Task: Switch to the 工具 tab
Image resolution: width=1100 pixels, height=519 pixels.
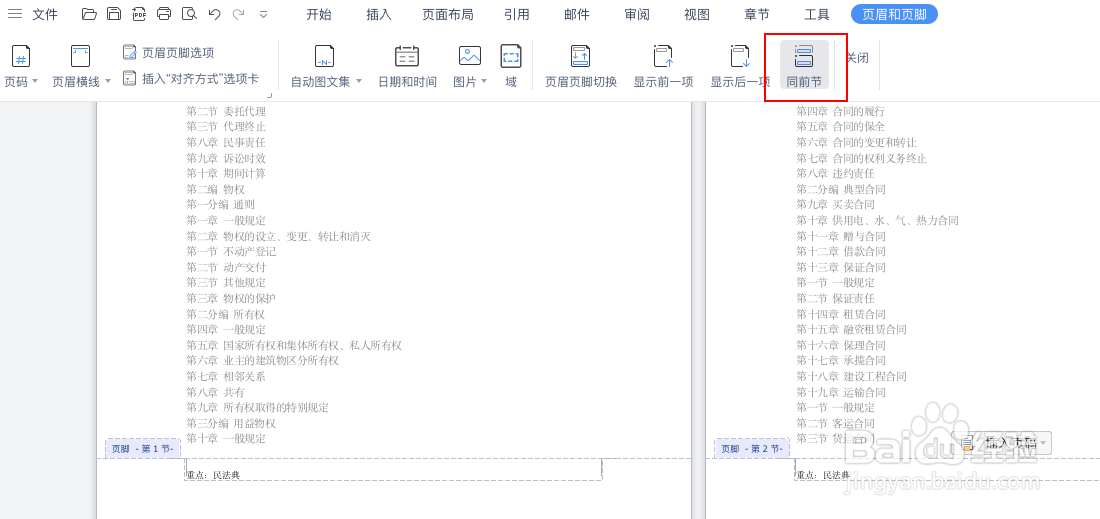Action: click(817, 14)
